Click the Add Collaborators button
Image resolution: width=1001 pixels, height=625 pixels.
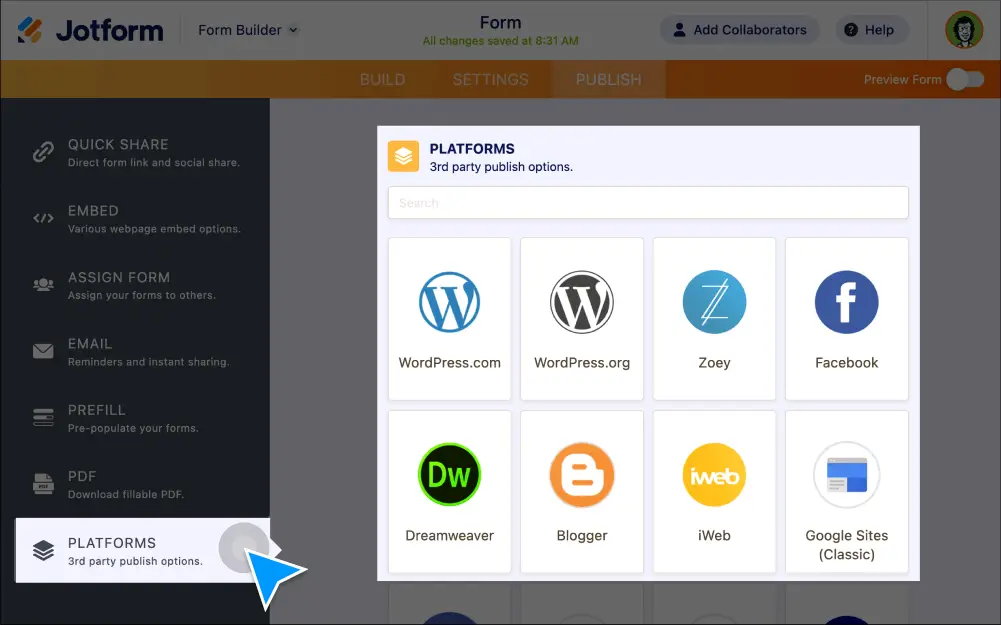coord(739,30)
